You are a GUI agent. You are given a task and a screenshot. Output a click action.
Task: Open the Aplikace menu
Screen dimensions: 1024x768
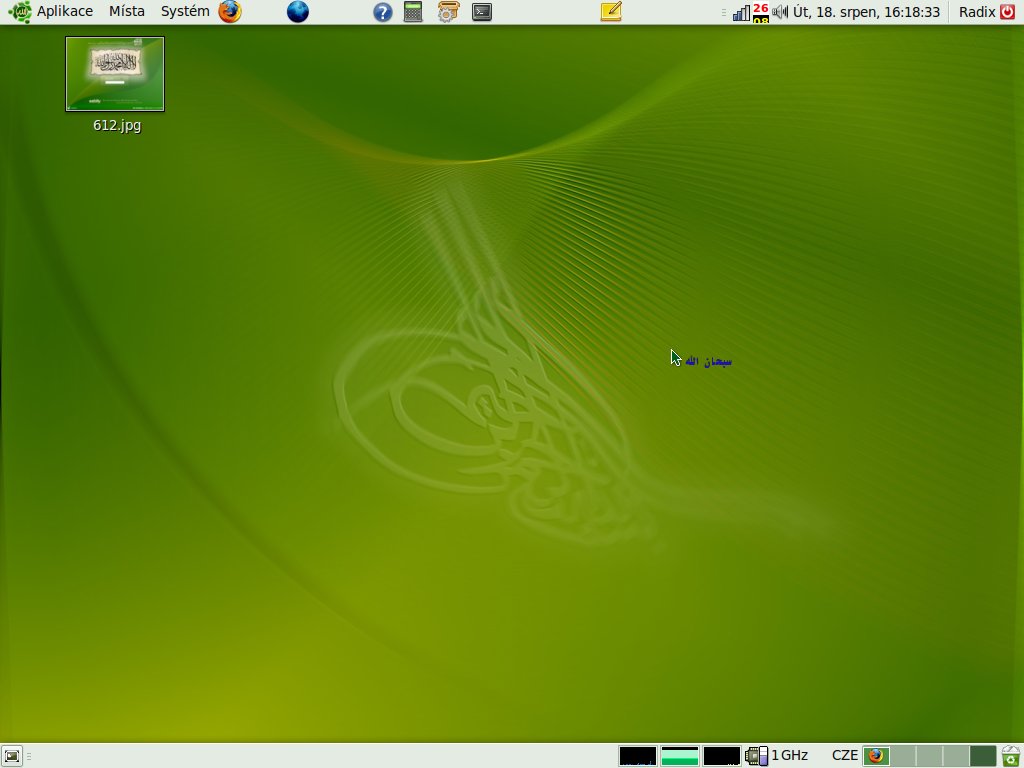[64, 12]
